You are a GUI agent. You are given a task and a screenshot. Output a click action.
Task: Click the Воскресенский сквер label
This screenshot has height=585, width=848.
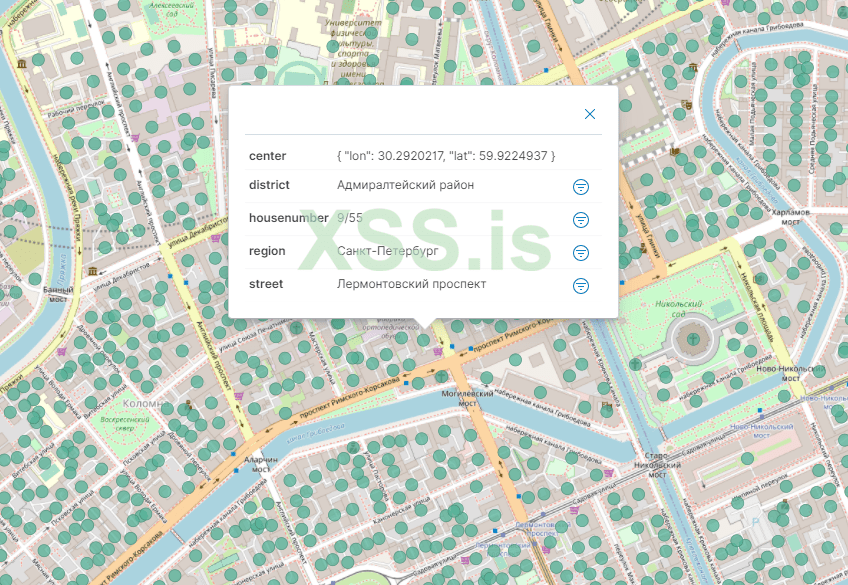124,423
